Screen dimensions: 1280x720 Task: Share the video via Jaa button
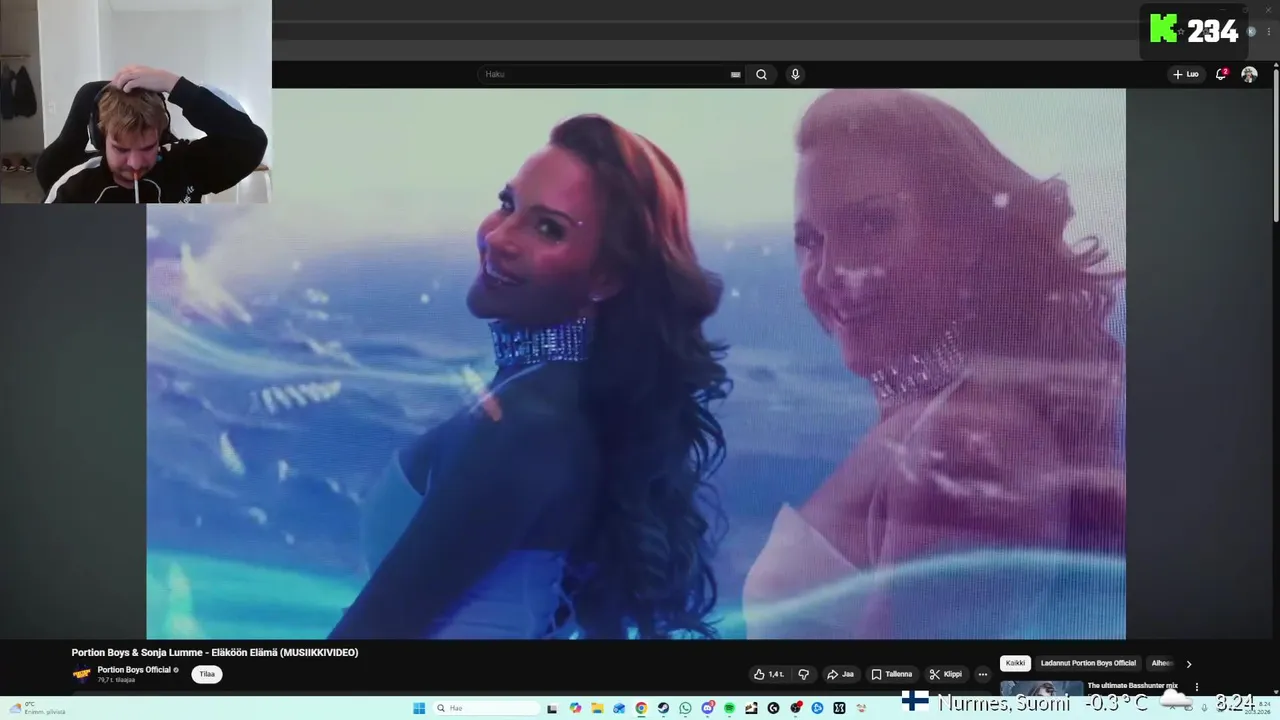(x=840, y=674)
